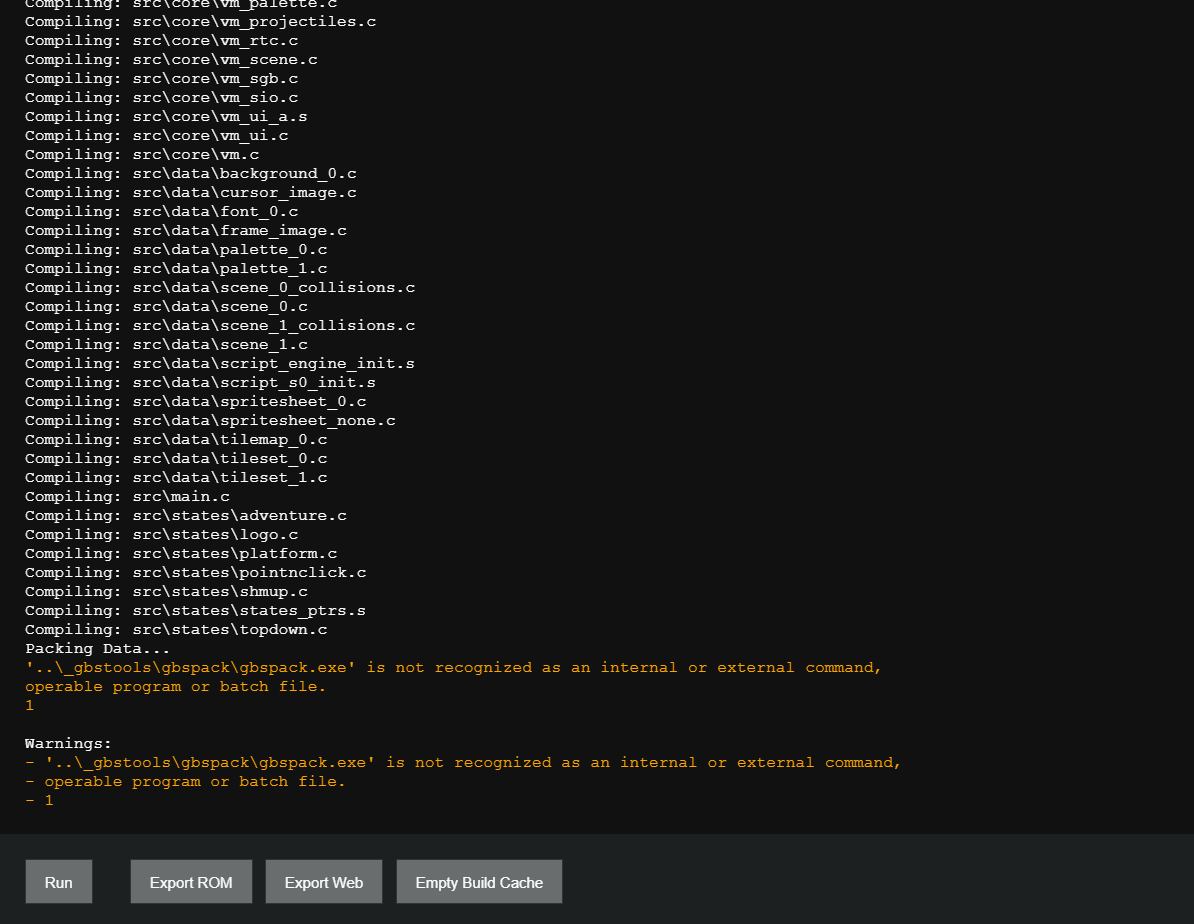
Task: Click log line for src\data\background_0.c
Action: click(x=190, y=173)
